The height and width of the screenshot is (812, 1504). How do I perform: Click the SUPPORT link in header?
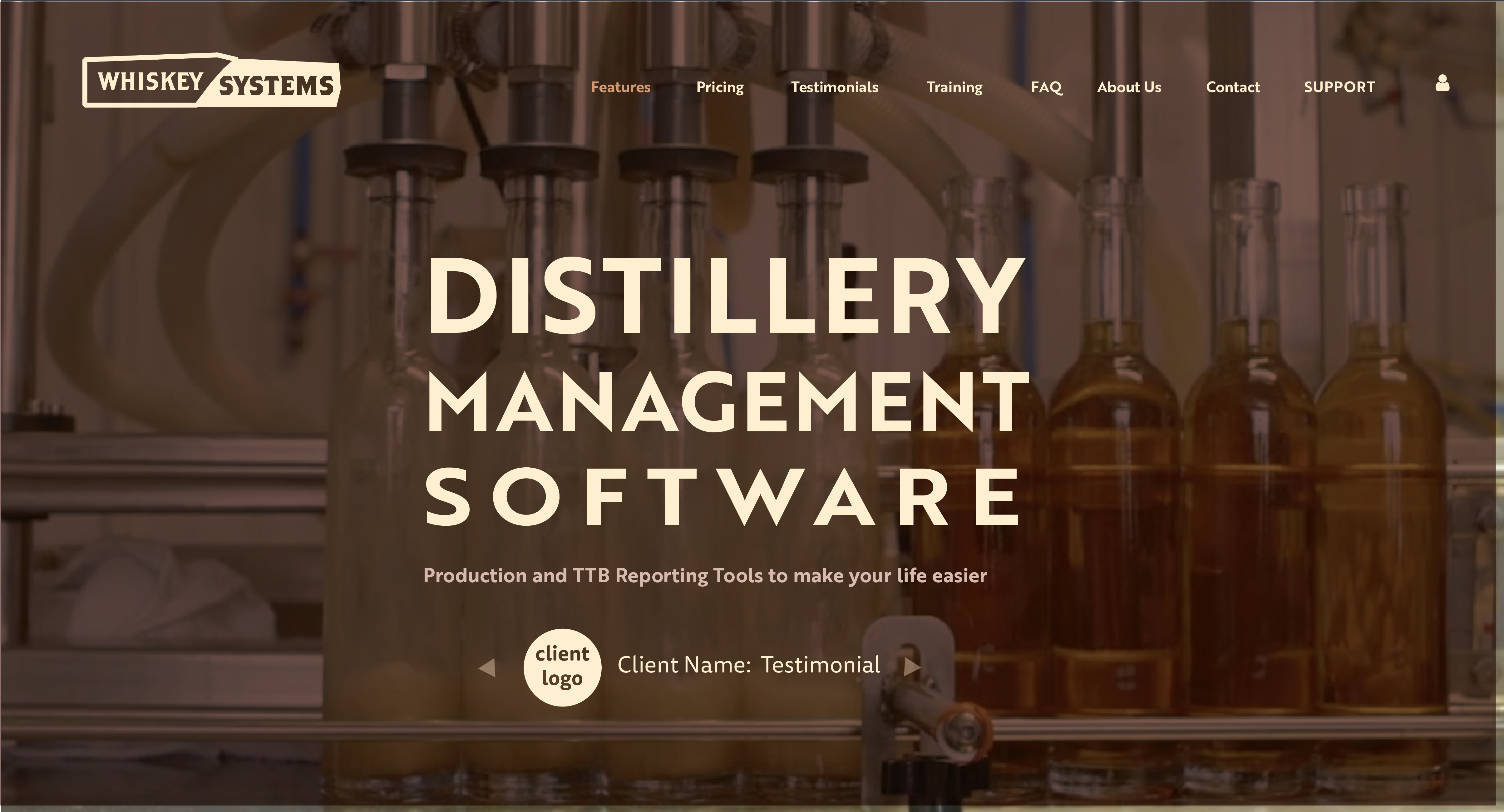pyautogui.click(x=1339, y=87)
